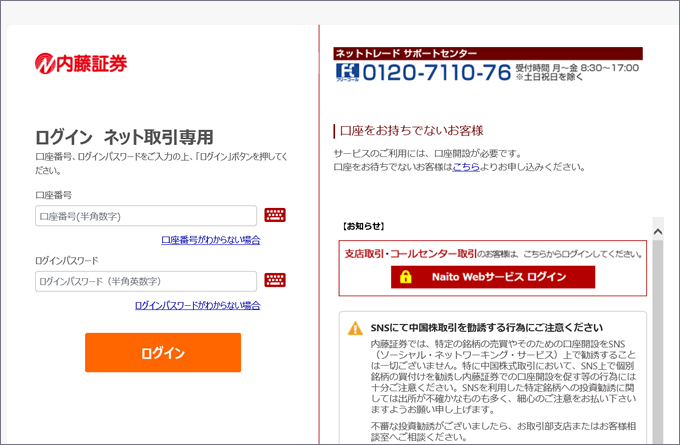Click the notice scrollbar up arrow
Image resolution: width=680 pixels, height=445 pixels.
658,232
